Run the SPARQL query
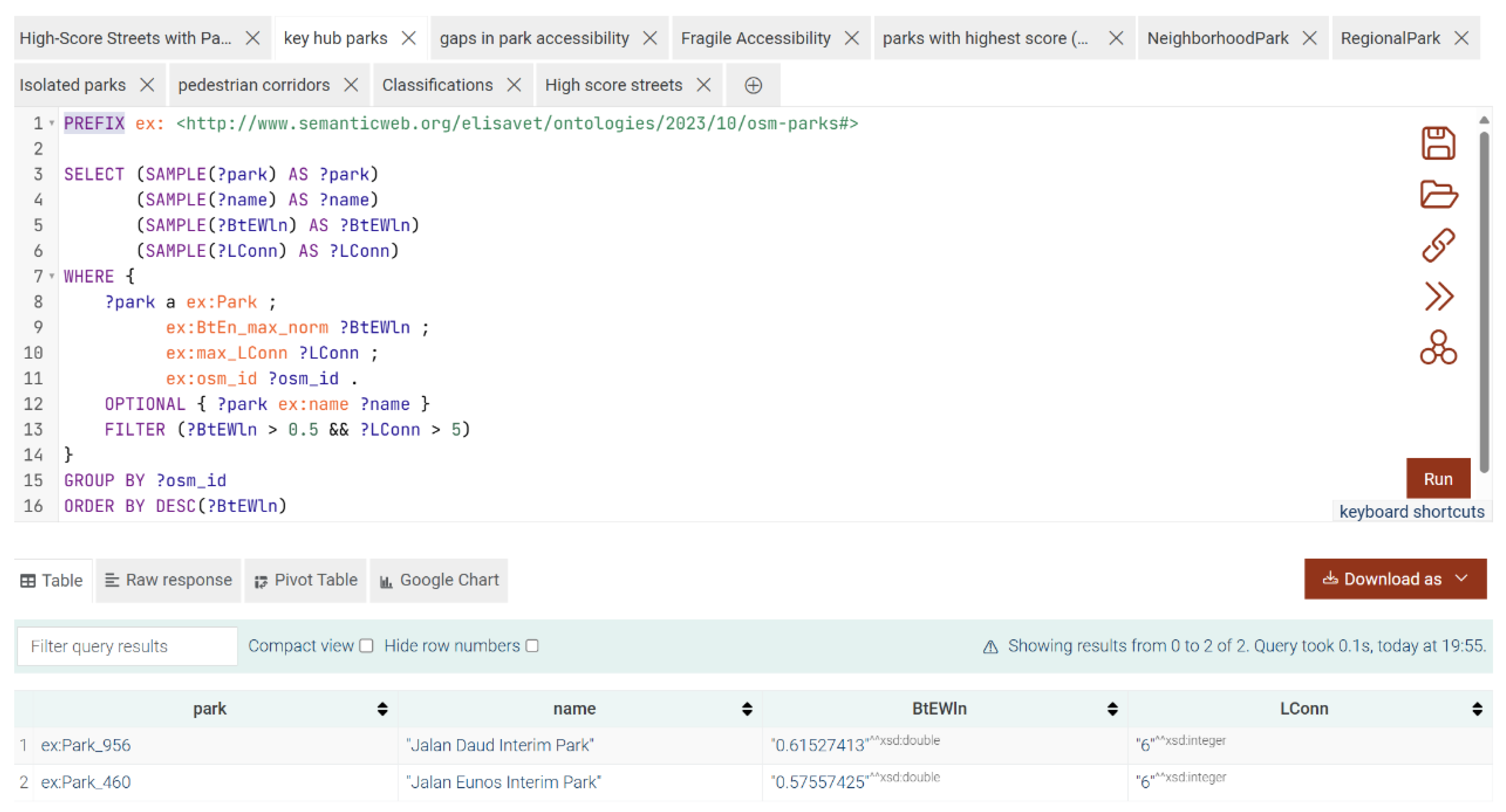Viewport: 1506px width, 812px height. point(1438,479)
